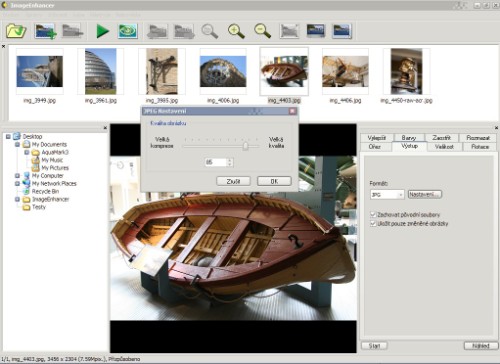Viewport: 500px width, 364px height.
Task: Switch to the Barvy tab
Action: (x=409, y=138)
